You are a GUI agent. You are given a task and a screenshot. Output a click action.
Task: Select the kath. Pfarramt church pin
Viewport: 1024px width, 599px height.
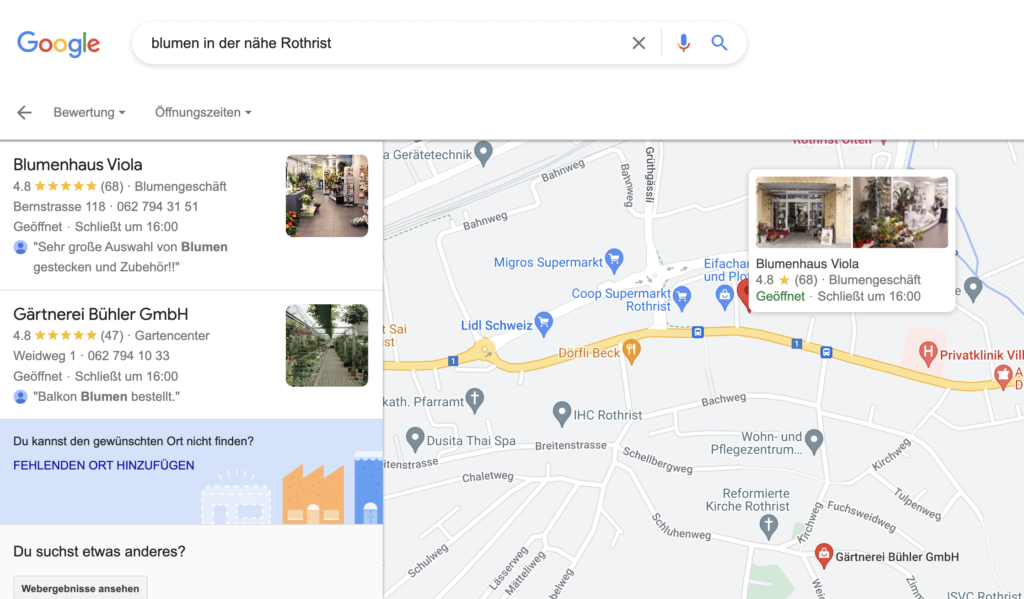[475, 400]
